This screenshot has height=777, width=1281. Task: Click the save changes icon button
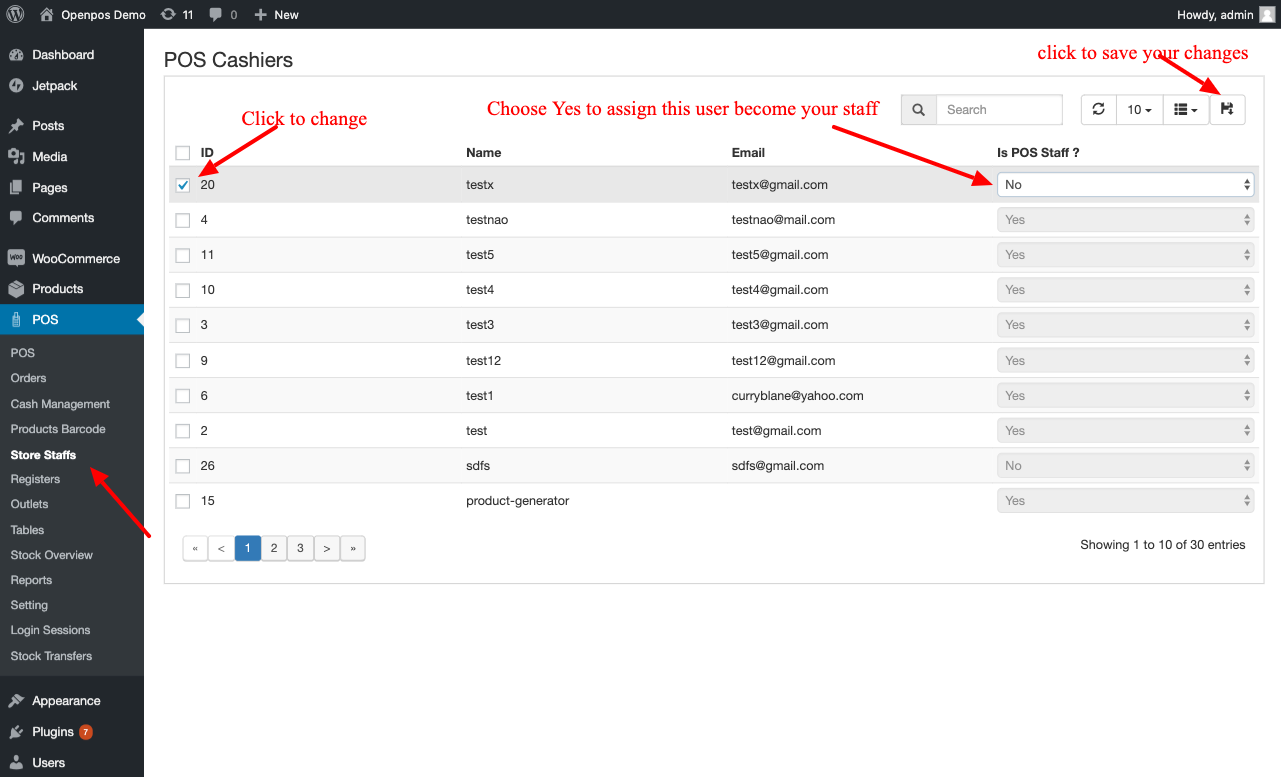click(x=1227, y=110)
